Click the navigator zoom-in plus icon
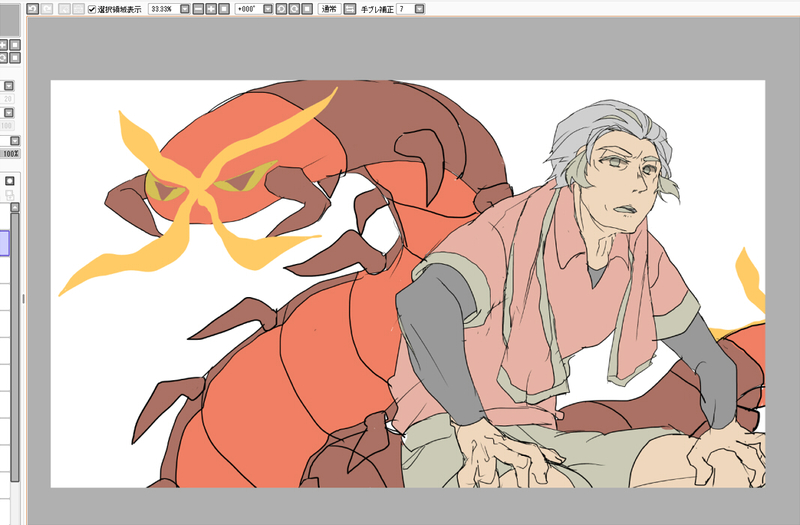Viewport: 800px width, 525px height. coord(3,45)
